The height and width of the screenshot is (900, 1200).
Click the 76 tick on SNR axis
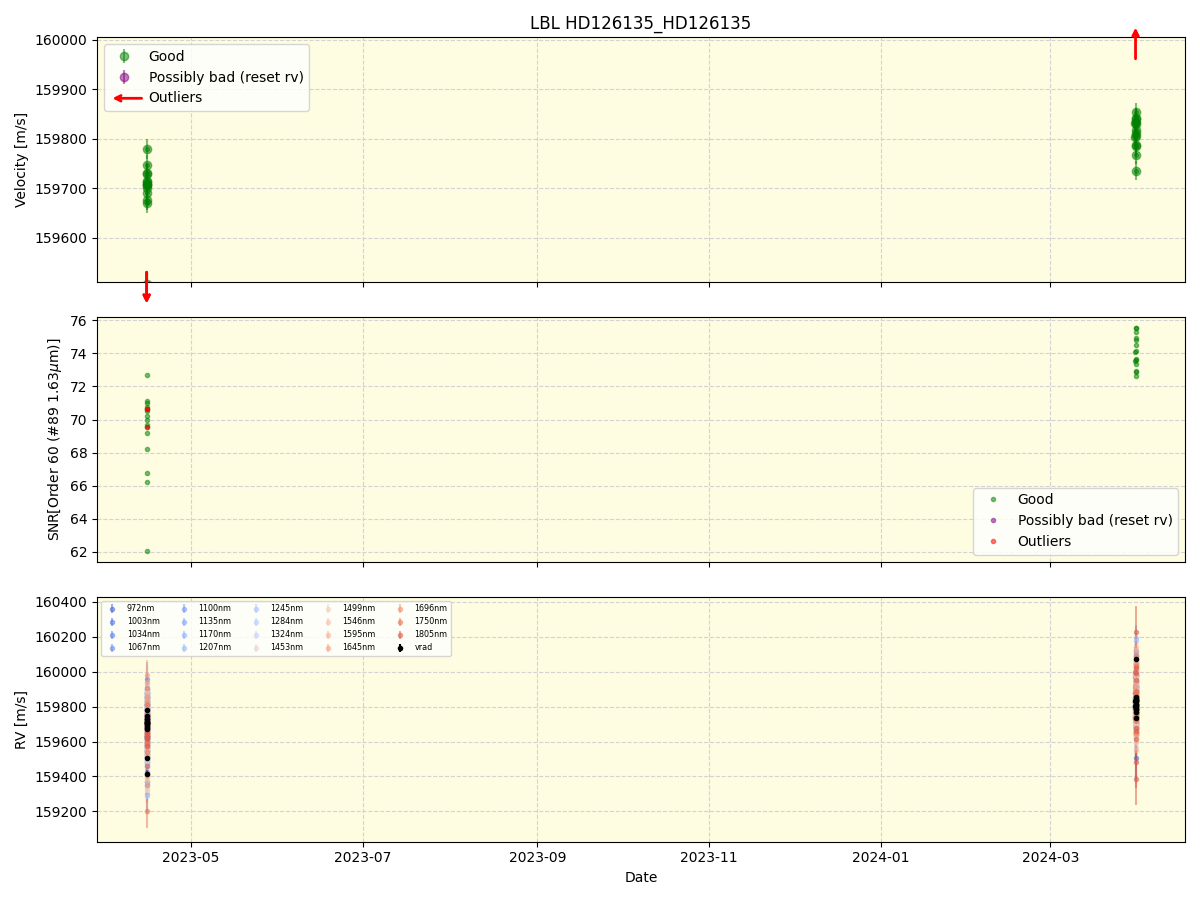click(78, 321)
